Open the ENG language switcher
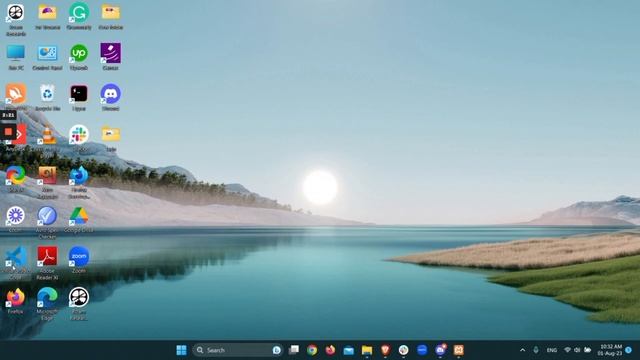This screenshot has width=640, height=360. click(552, 350)
